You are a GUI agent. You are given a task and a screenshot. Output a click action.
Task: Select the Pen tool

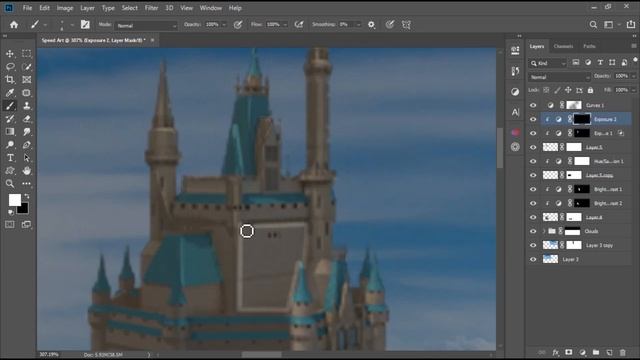coord(27,144)
